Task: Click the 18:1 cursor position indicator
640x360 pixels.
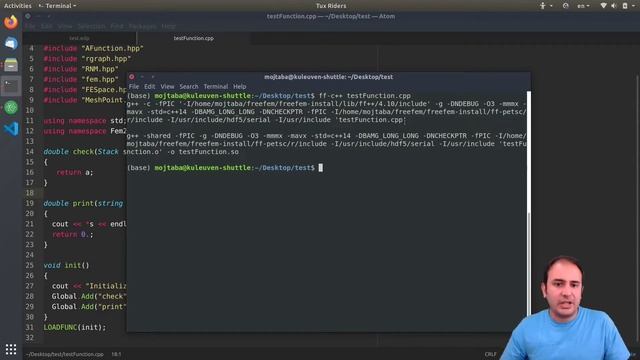Action: click(x=116, y=354)
